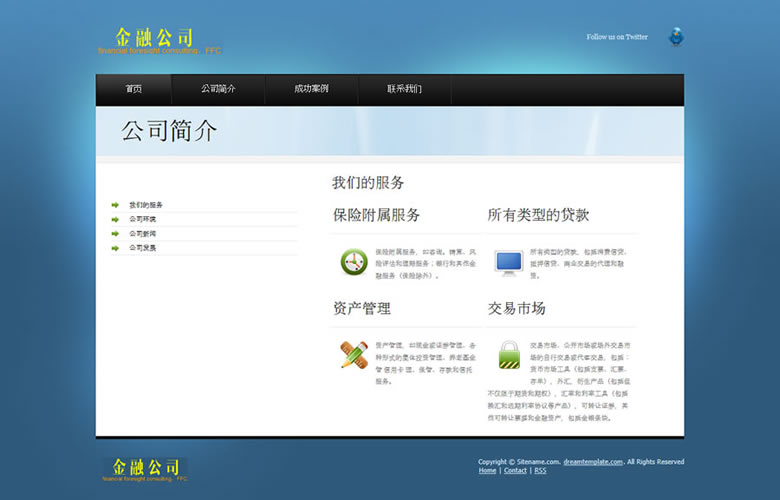Open the 公司简介 navigation tab
Image resolution: width=780 pixels, height=500 pixels.
[x=218, y=89]
